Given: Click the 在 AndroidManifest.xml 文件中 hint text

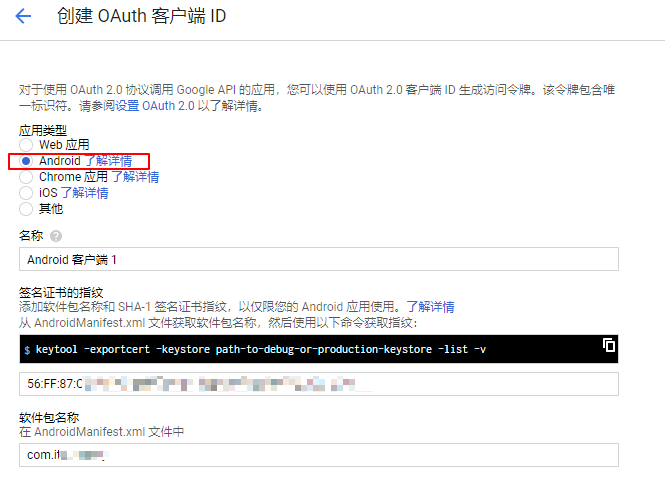Looking at the screenshot, I should click(x=101, y=432).
